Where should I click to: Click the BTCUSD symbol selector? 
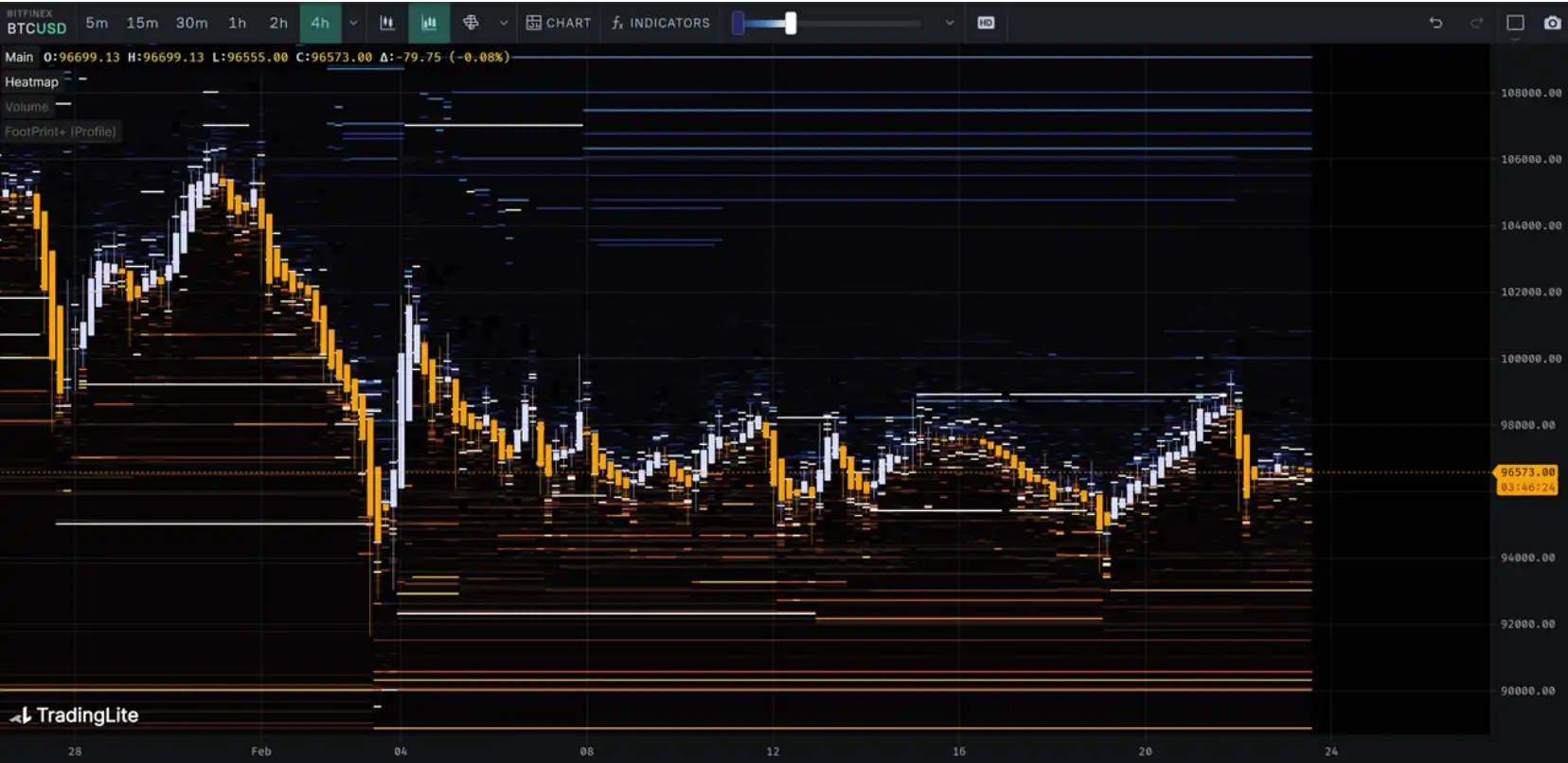point(37,28)
